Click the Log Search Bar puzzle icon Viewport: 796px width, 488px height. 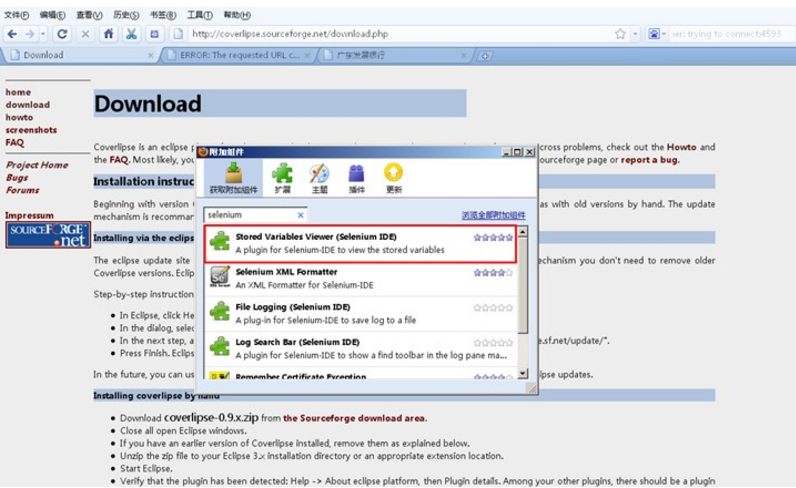coord(220,346)
